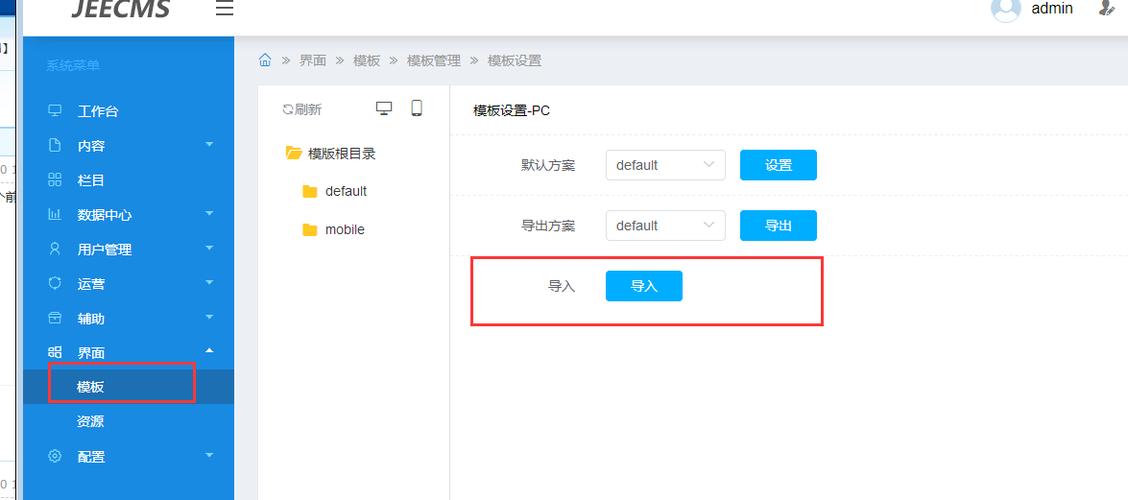Toggle the hamburger menu icon
The width and height of the screenshot is (1128, 500).
click(x=224, y=9)
